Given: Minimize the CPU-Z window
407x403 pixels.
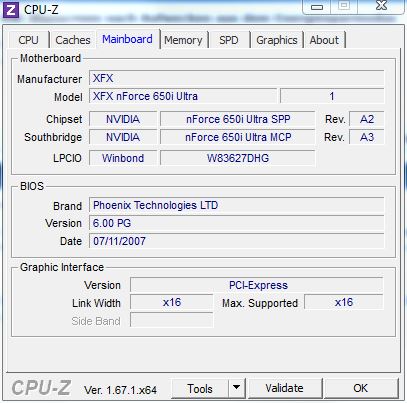Looking at the screenshot, I should (x=317, y=7).
